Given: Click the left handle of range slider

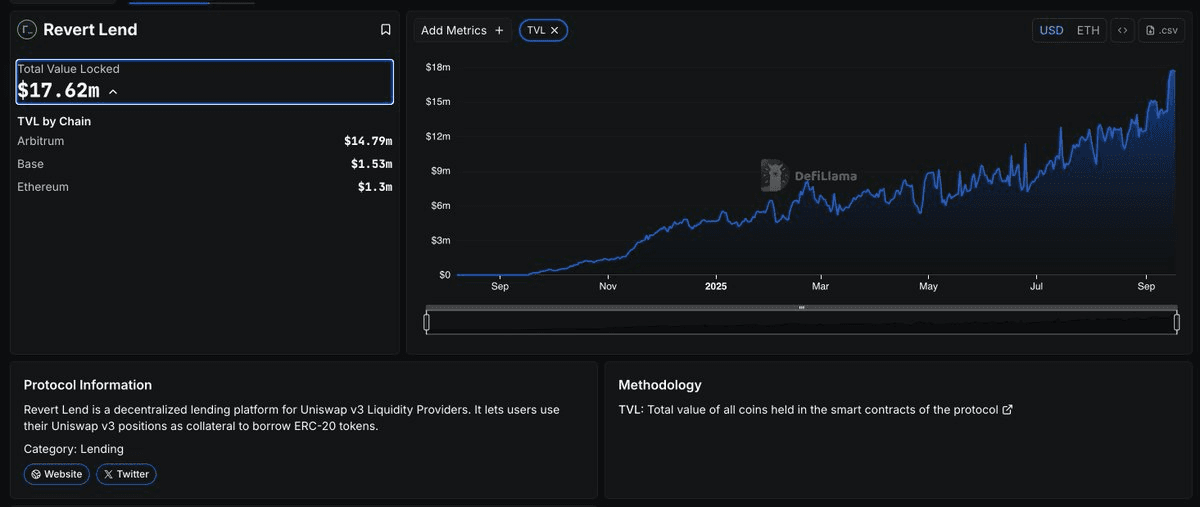Looking at the screenshot, I should pos(427,322).
